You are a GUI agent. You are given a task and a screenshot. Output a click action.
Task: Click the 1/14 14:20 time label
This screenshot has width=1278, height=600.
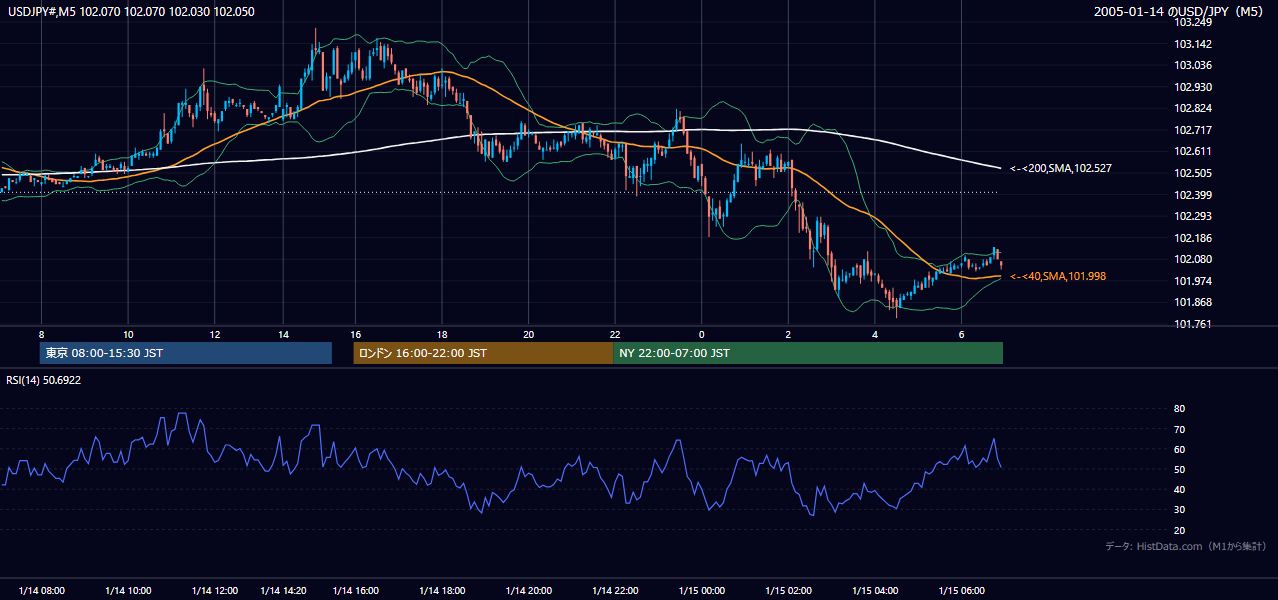click(283, 591)
